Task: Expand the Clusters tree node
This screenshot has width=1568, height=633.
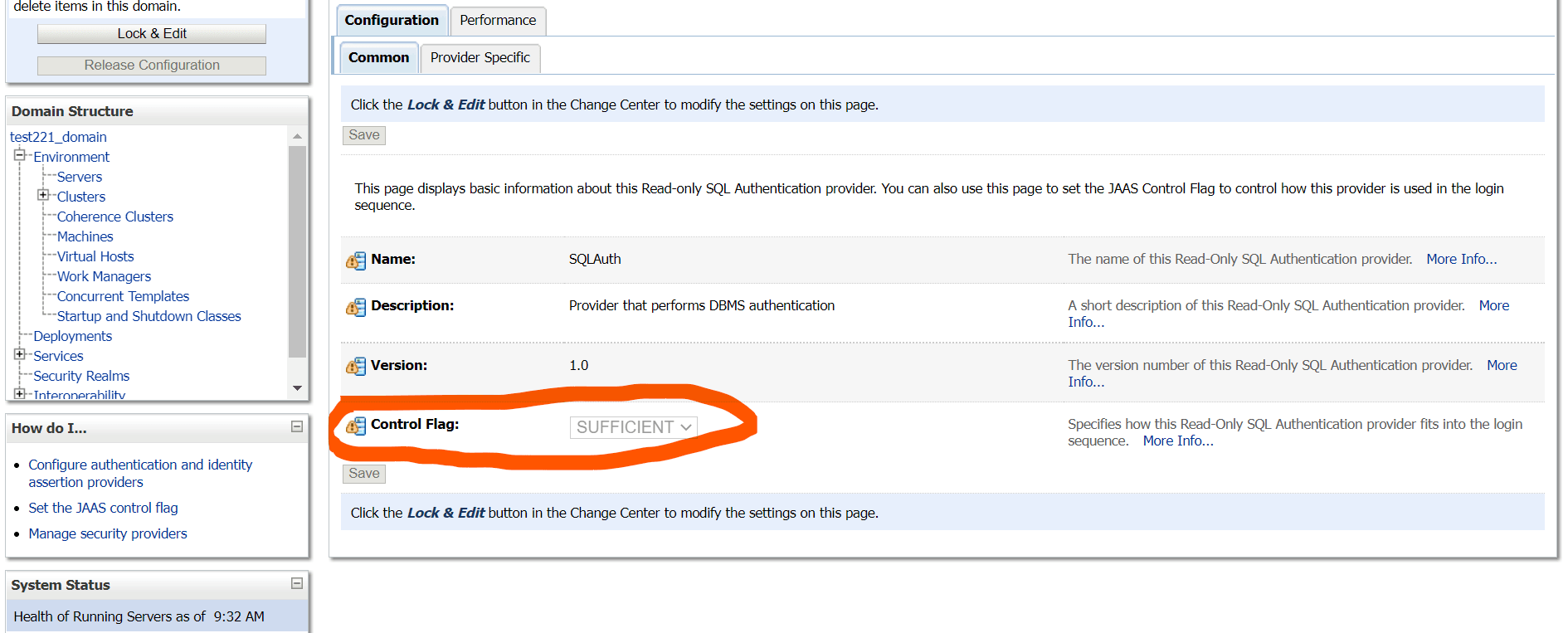Action: [x=43, y=195]
